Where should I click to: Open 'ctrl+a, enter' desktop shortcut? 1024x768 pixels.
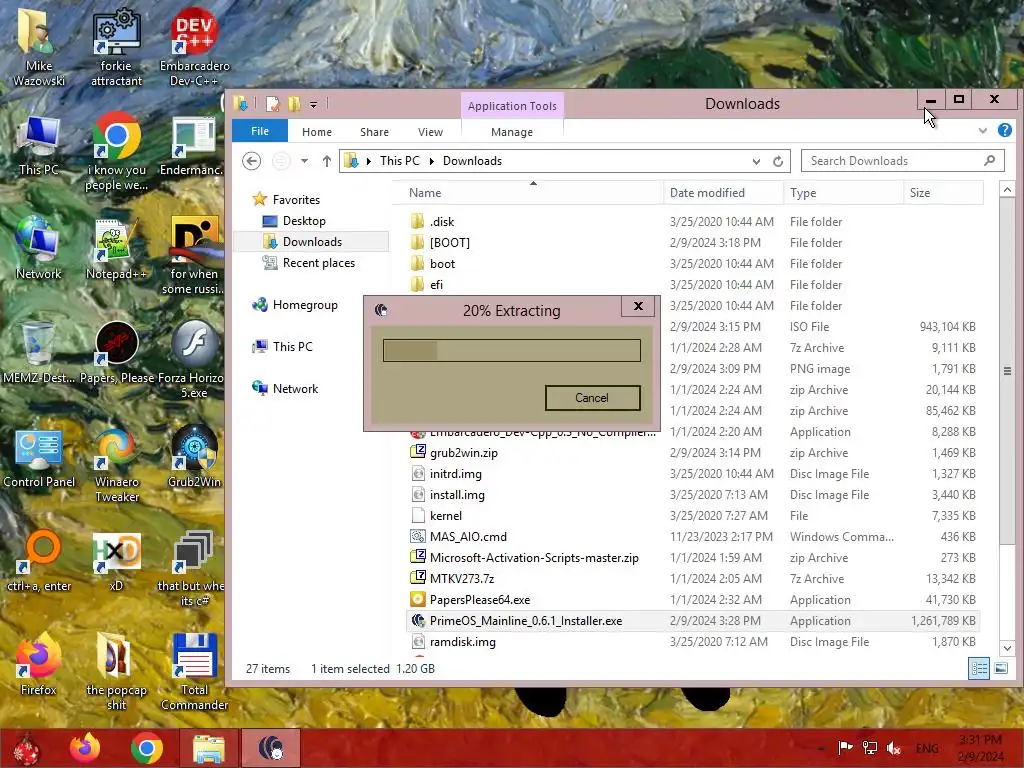coord(39,560)
